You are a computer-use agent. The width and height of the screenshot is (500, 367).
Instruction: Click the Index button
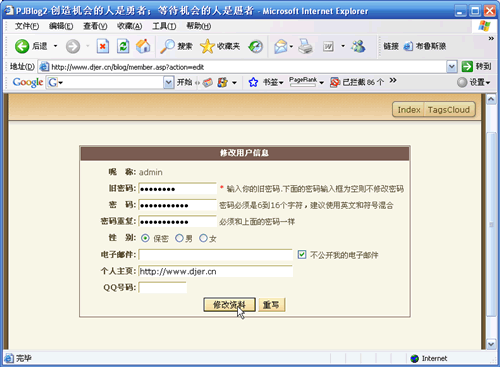pyautogui.click(x=409, y=110)
